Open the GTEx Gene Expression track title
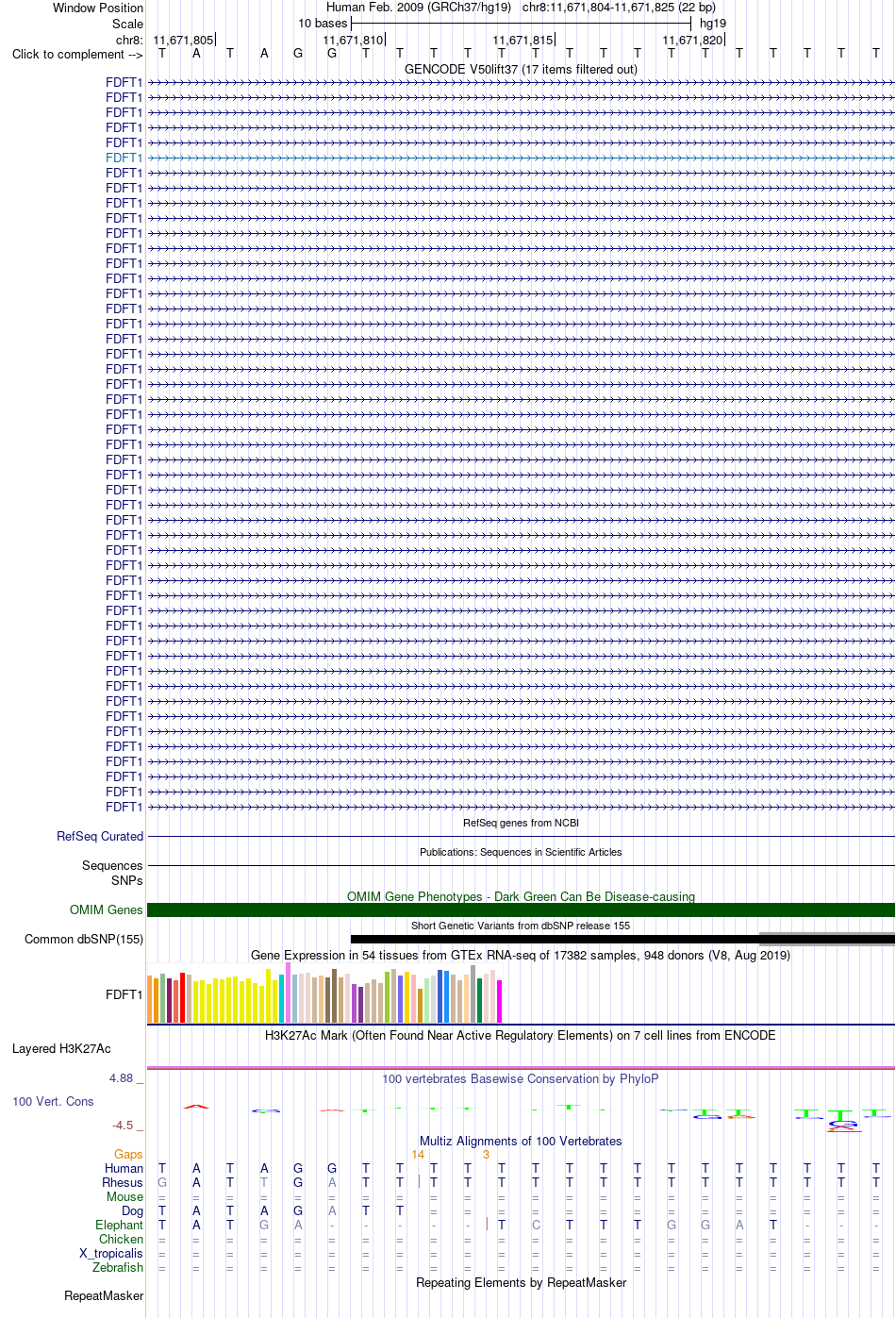 (521, 955)
